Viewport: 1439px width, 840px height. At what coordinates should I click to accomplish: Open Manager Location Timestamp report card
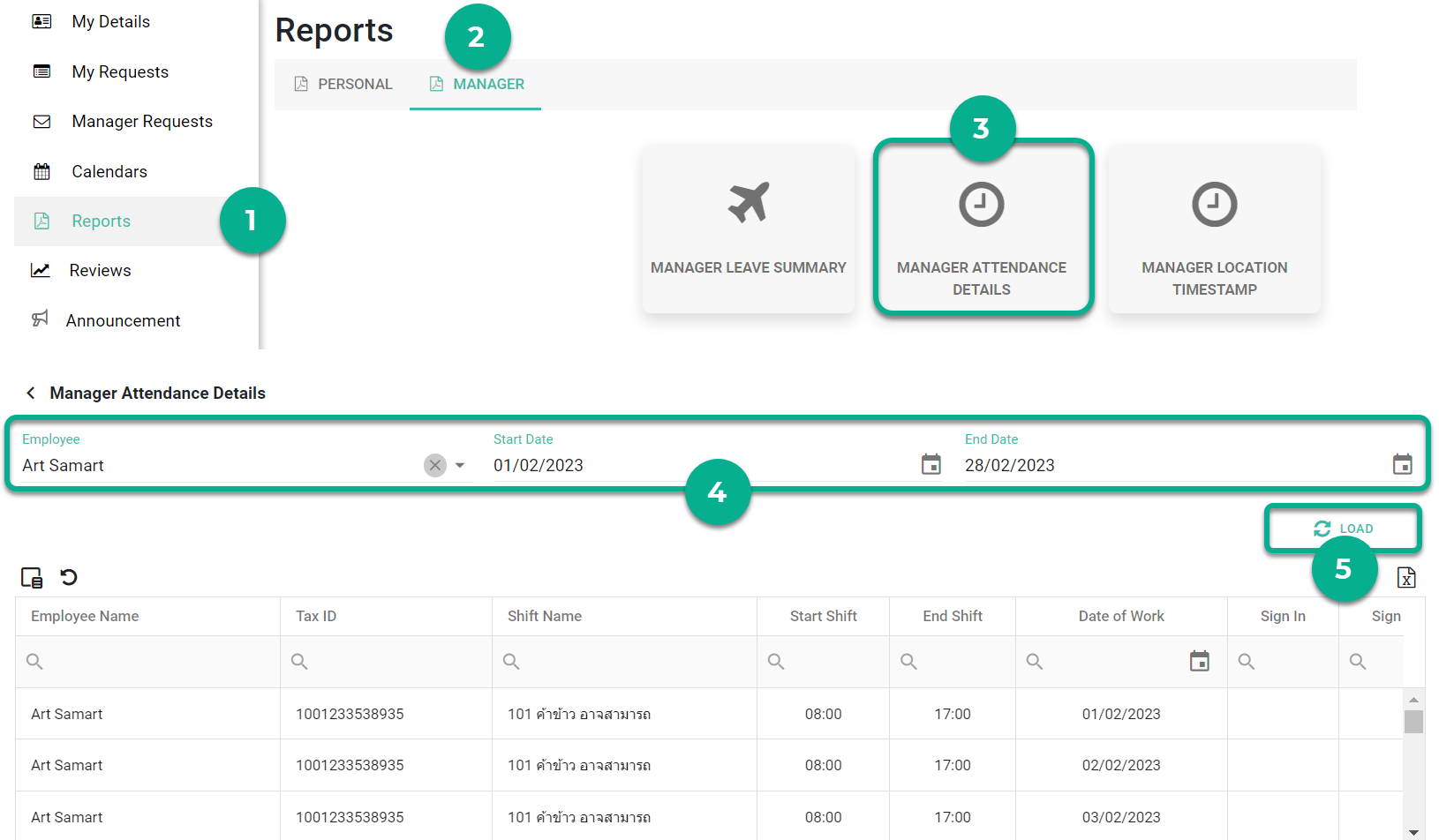1215,229
